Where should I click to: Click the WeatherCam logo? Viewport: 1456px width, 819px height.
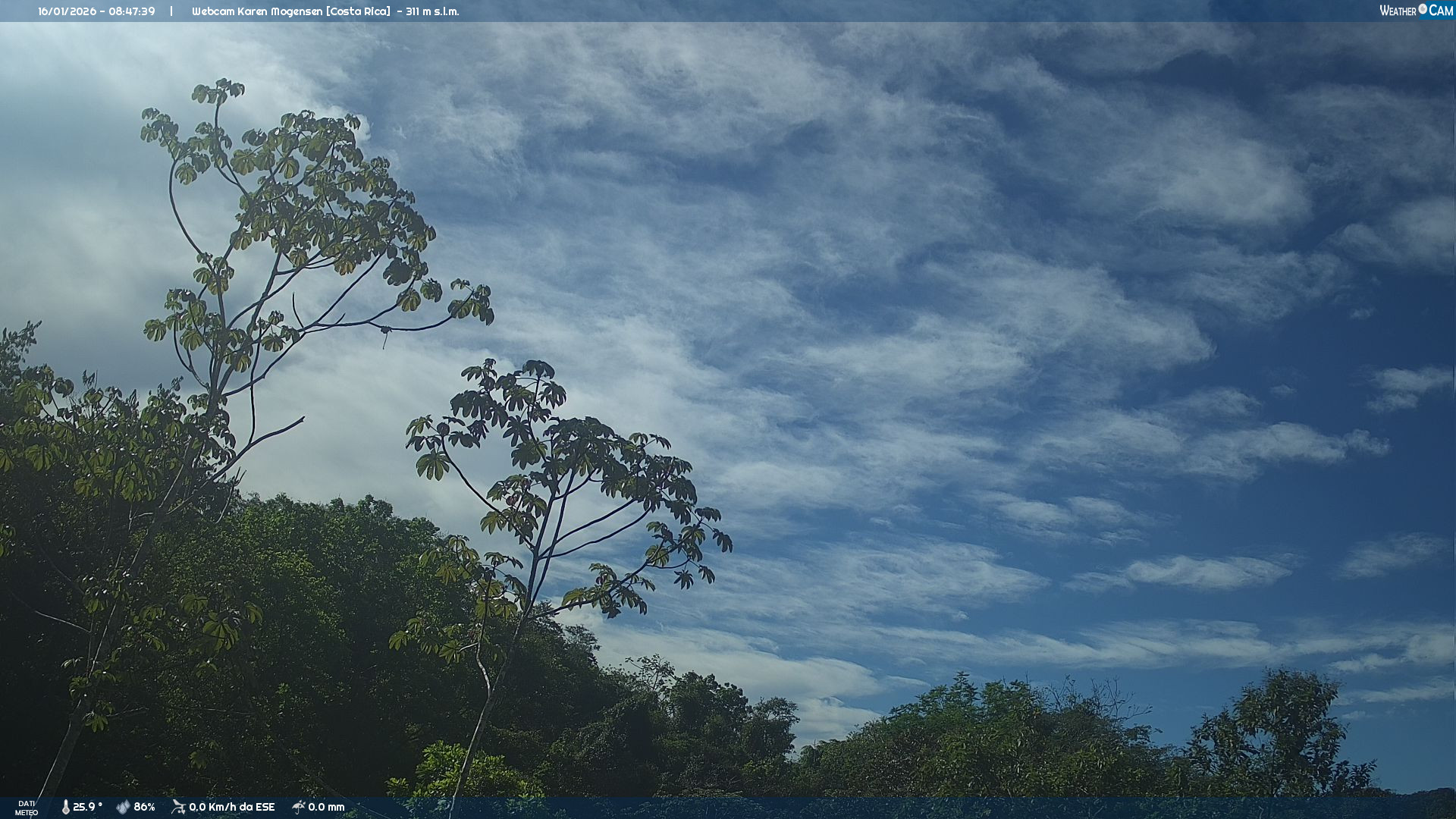(x=1416, y=11)
